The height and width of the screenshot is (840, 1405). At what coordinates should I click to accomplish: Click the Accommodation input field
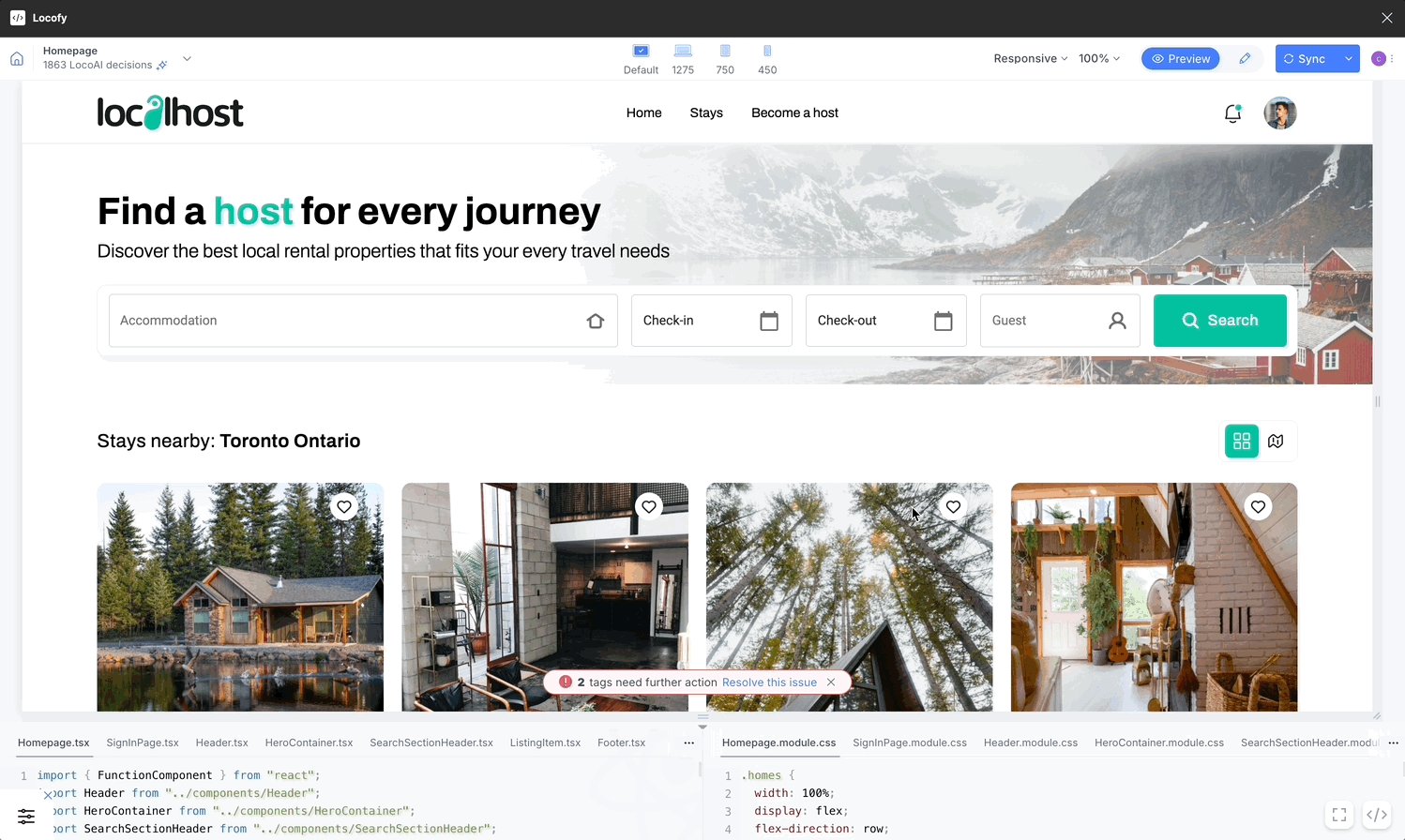tap(363, 321)
